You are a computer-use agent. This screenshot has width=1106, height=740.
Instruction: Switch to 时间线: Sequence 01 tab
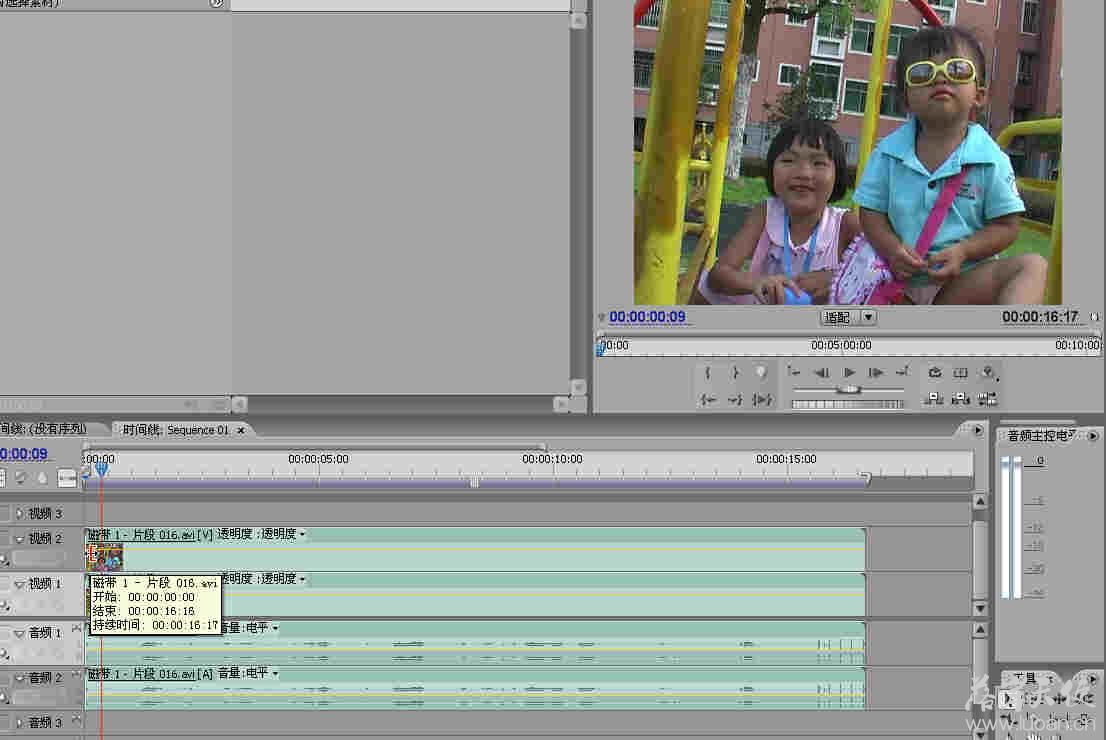(x=176, y=430)
